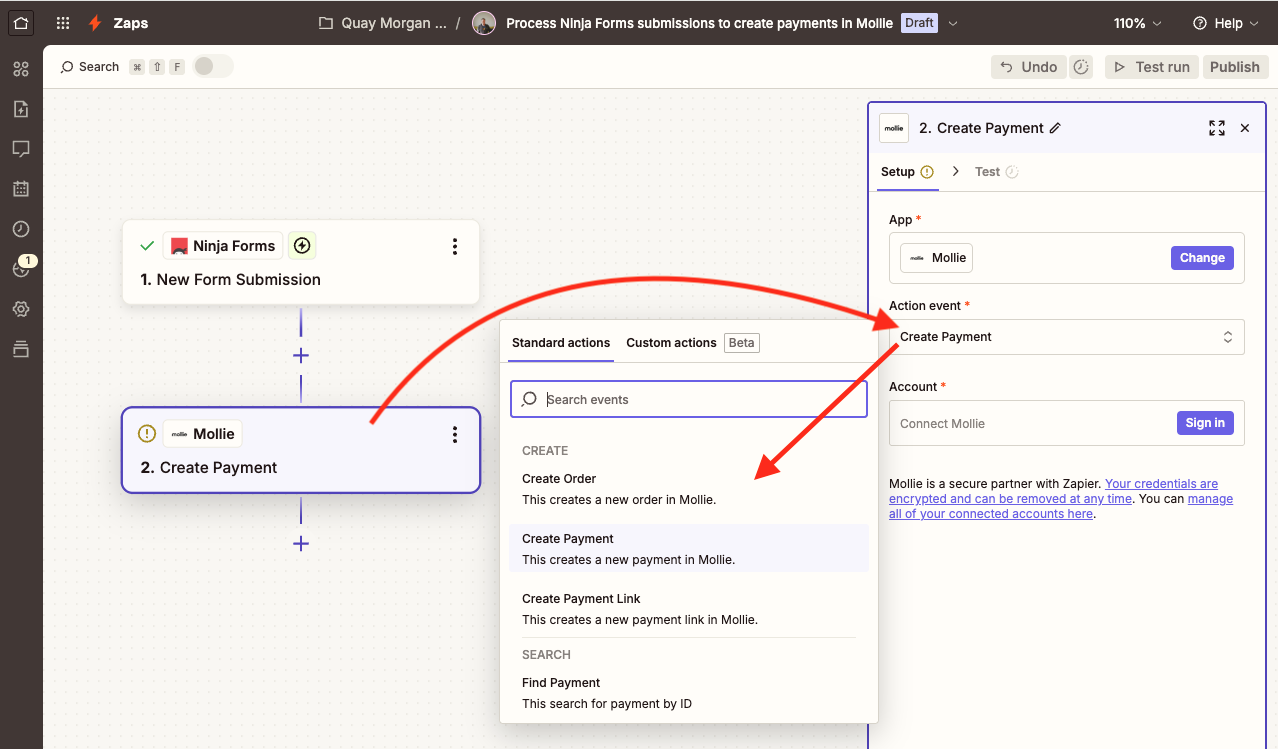The width and height of the screenshot is (1278, 749).
Task: Open the apps grid launcher
Action: [63, 23]
